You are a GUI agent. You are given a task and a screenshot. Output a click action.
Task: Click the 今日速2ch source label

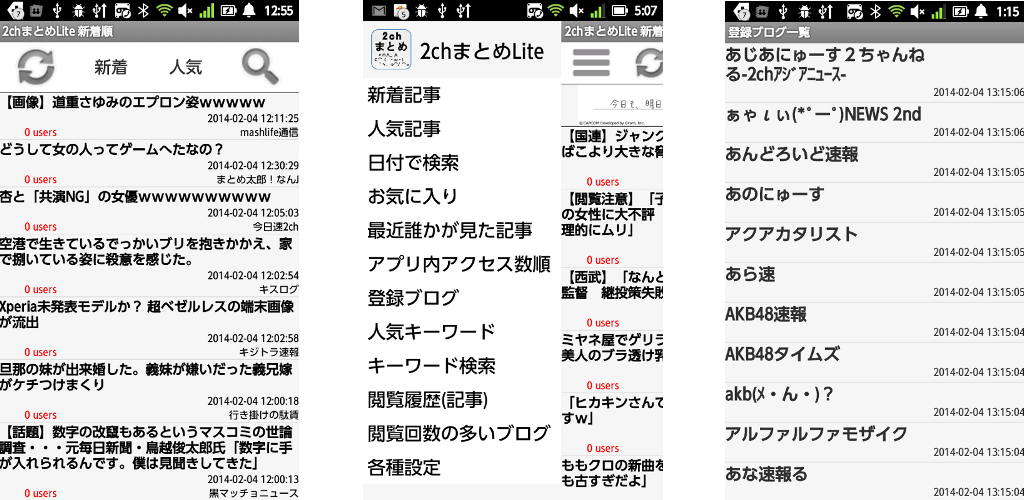coord(276,227)
